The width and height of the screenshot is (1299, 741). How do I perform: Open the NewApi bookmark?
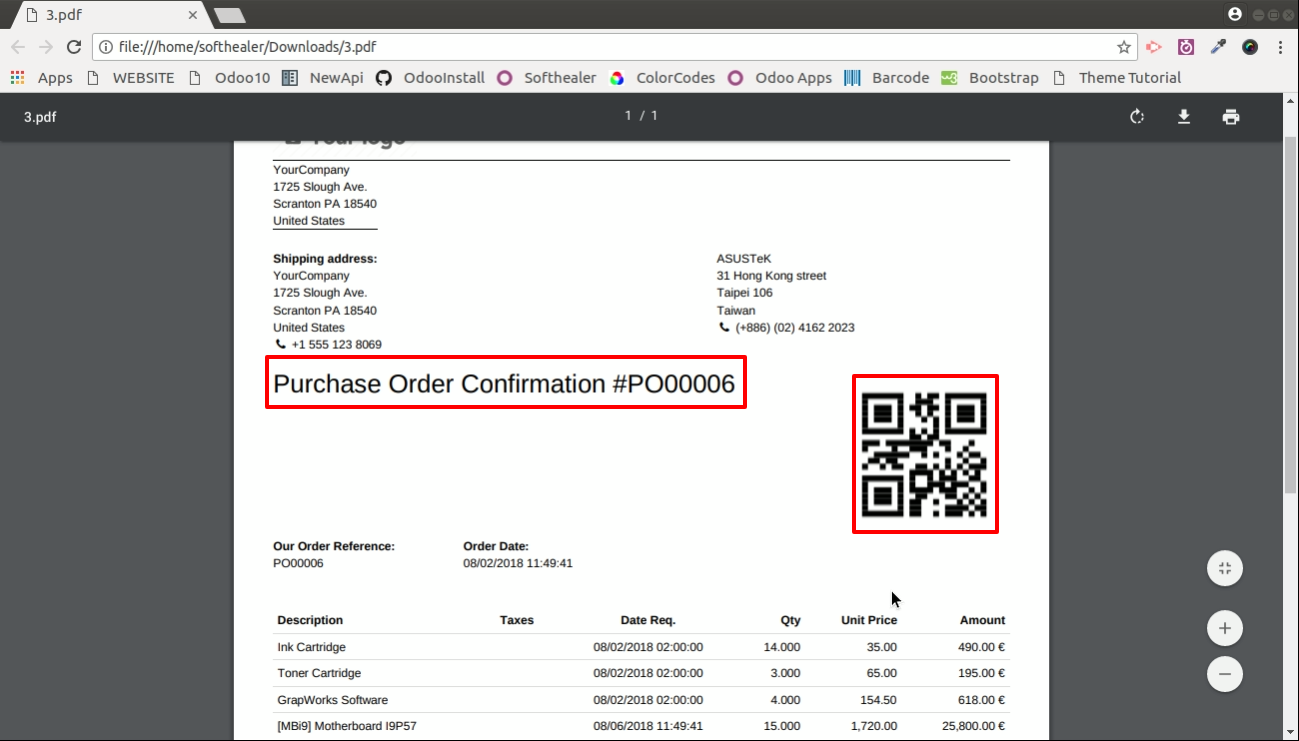(x=322, y=78)
